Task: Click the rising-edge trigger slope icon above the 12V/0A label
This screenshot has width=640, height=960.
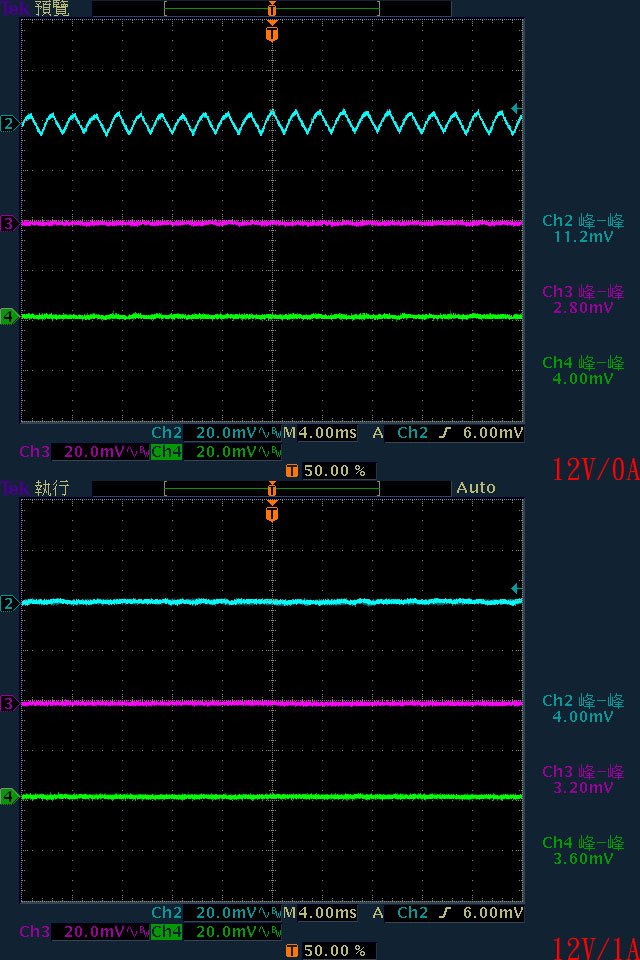Action: pyautogui.click(x=446, y=433)
